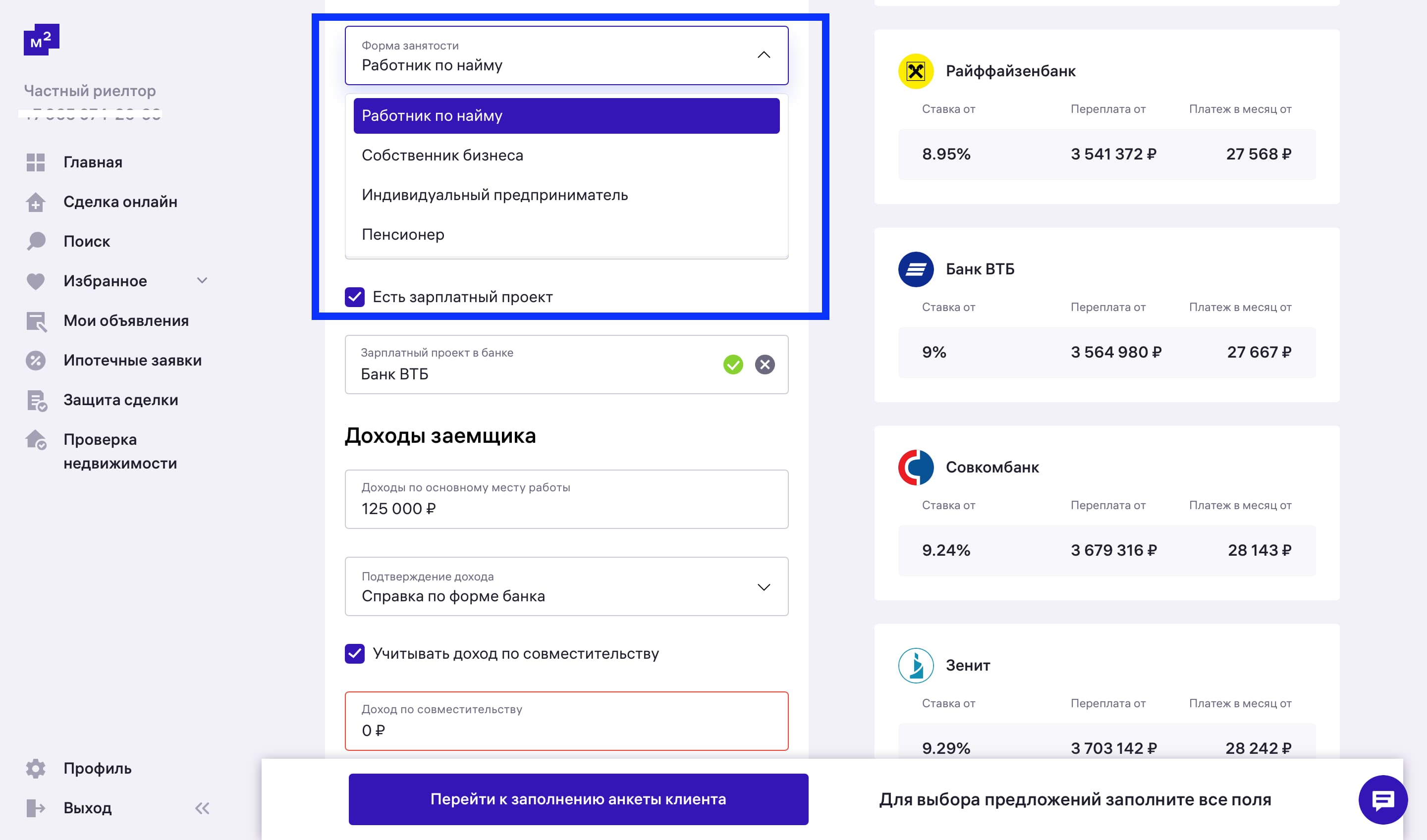This screenshot has width=1427, height=840.
Task: Expand the Избранное submenu chevron
Action: [202, 281]
